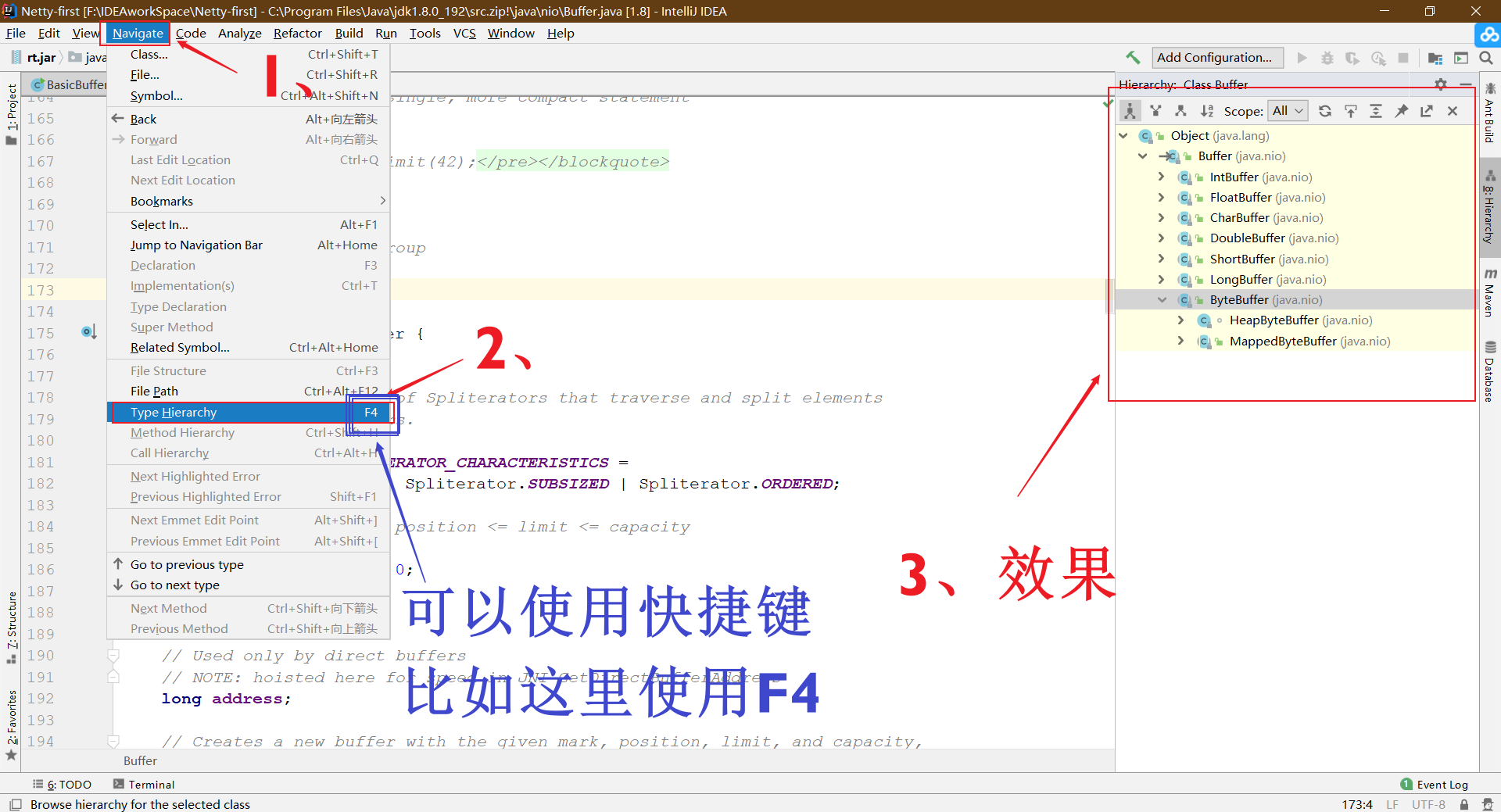Expand the FloatBuffer node
Image resolution: width=1501 pixels, height=812 pixels.
click(1162, 198)
